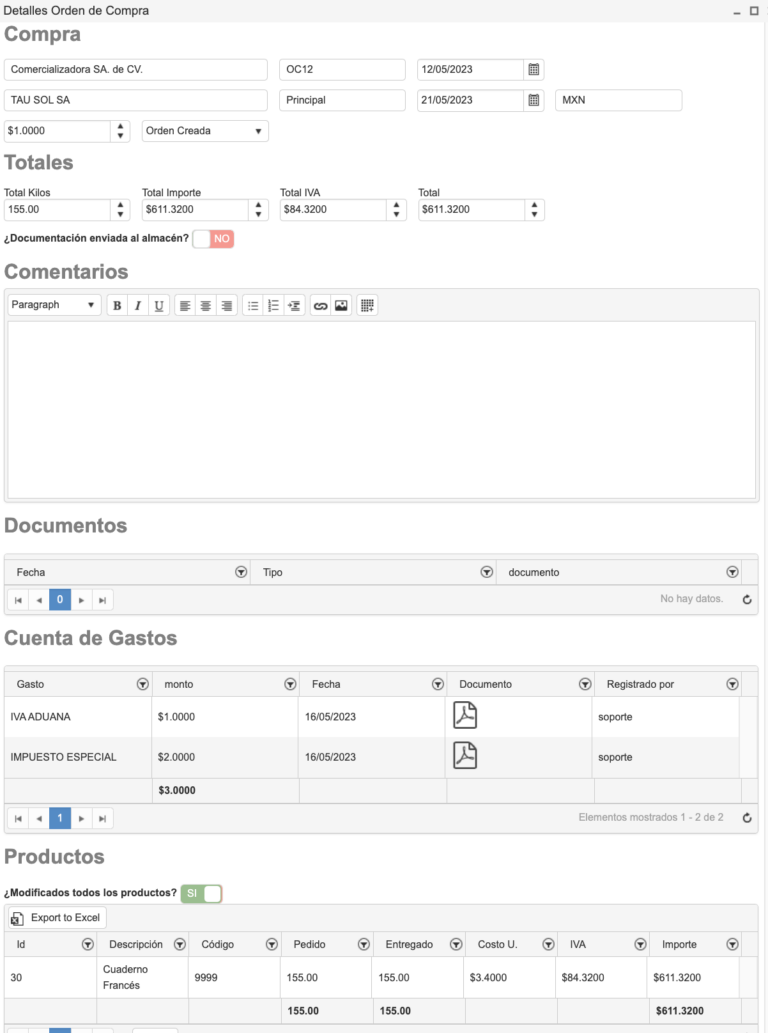This screenshot has width=768, height=1033.
Task: Toggle Modificados todos los productos switch
Action: click(202, 893)
